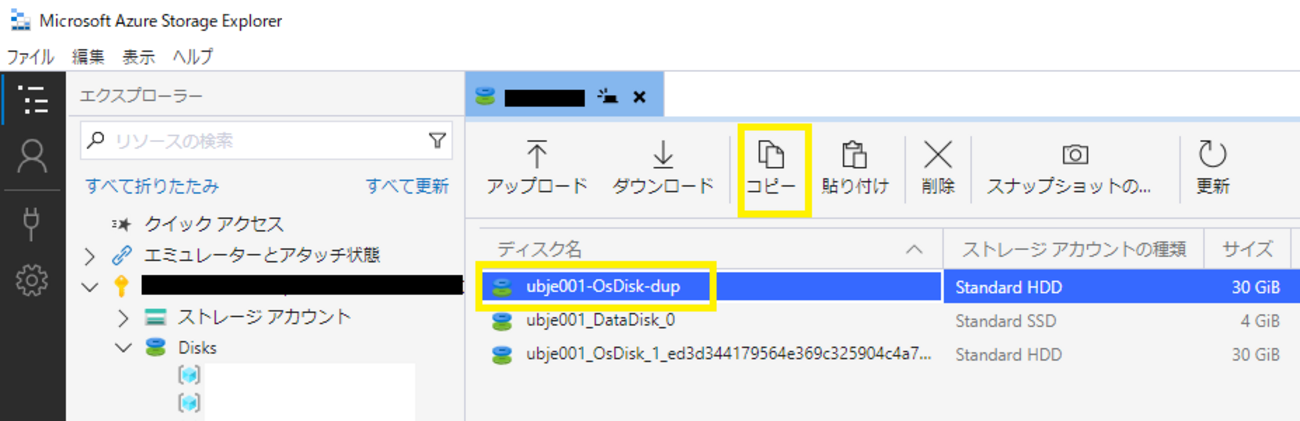Sort by ストレージ アカウントの種類 column header
Image resolution: width=1300 pixels, height=421 pixels.
click(x=1074, y=249)
